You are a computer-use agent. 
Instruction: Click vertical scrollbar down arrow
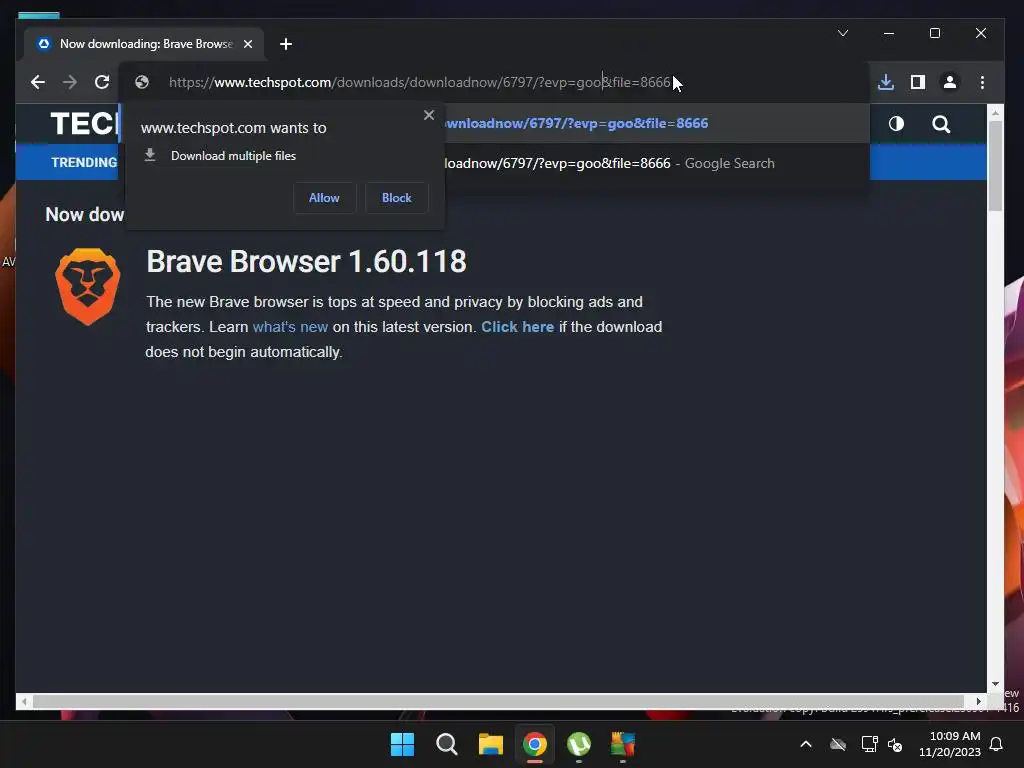995,684
